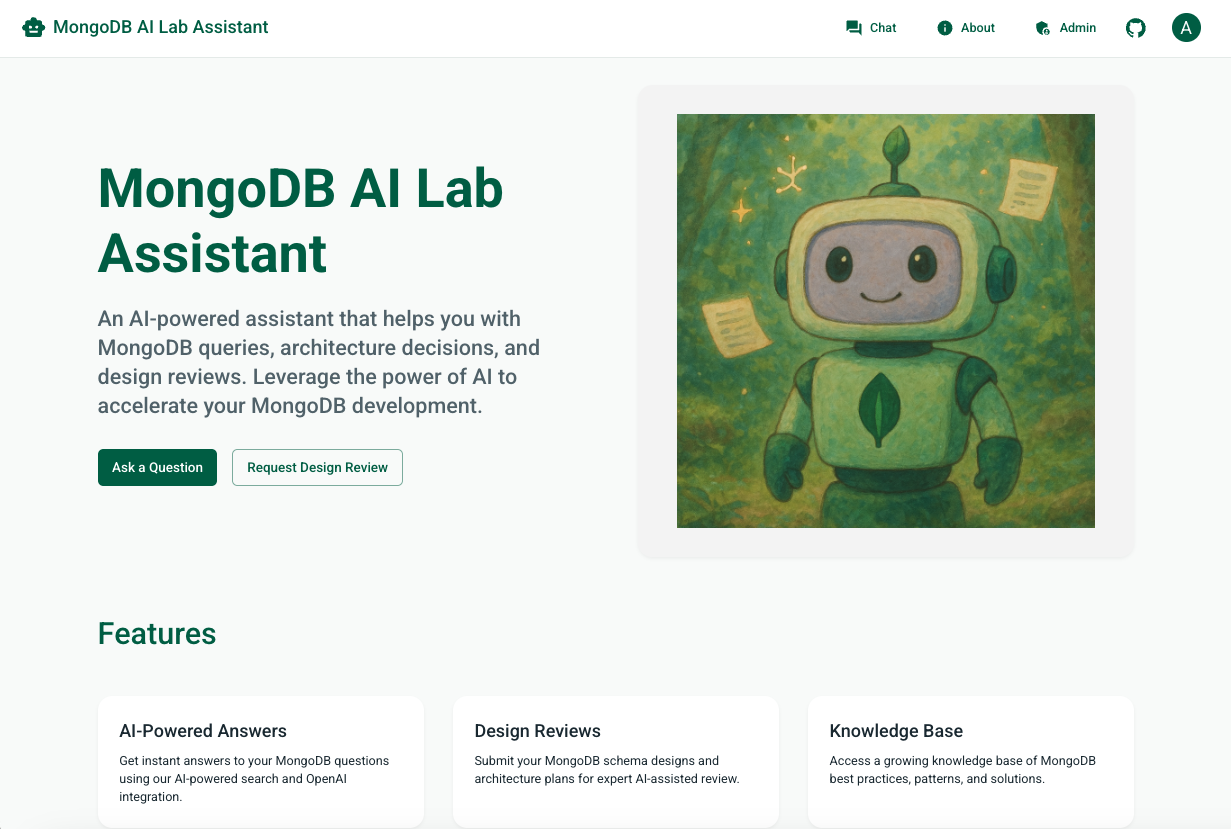Open the user avatar "A" menu
The image size is (1231, 829).
[1186, 28]
